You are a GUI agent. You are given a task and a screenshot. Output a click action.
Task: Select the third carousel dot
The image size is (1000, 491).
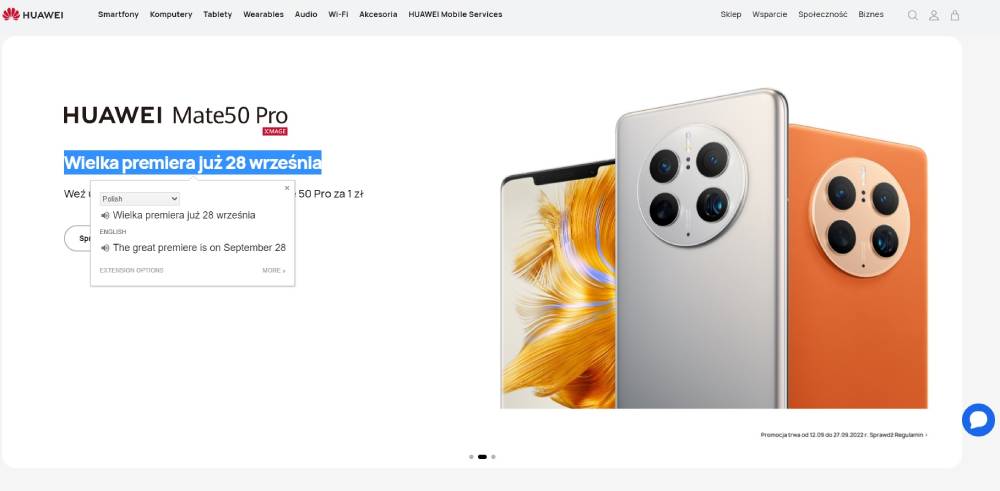tap(493, 457)
